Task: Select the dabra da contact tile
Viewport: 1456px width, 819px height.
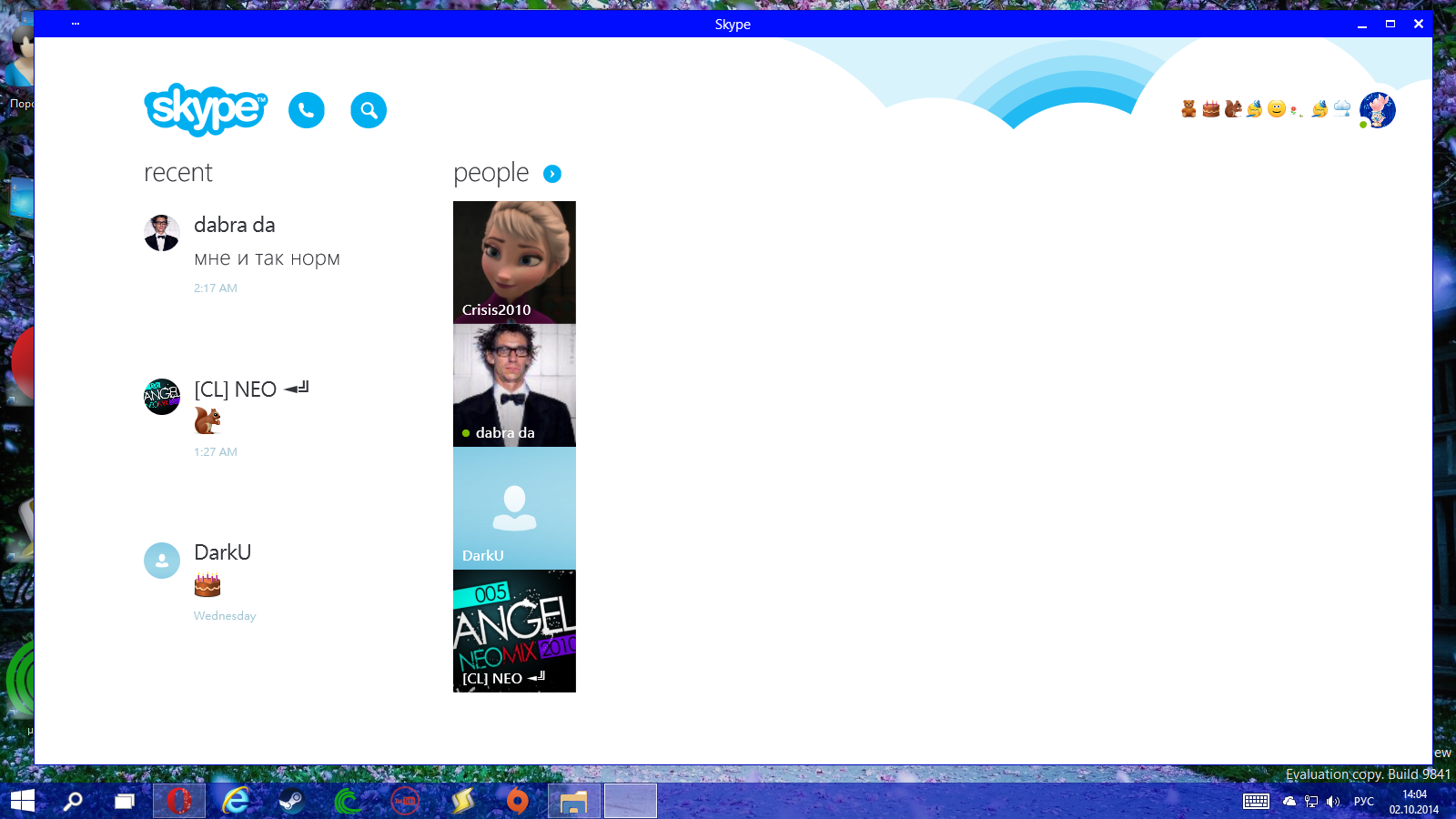Action: click(514, 385)
